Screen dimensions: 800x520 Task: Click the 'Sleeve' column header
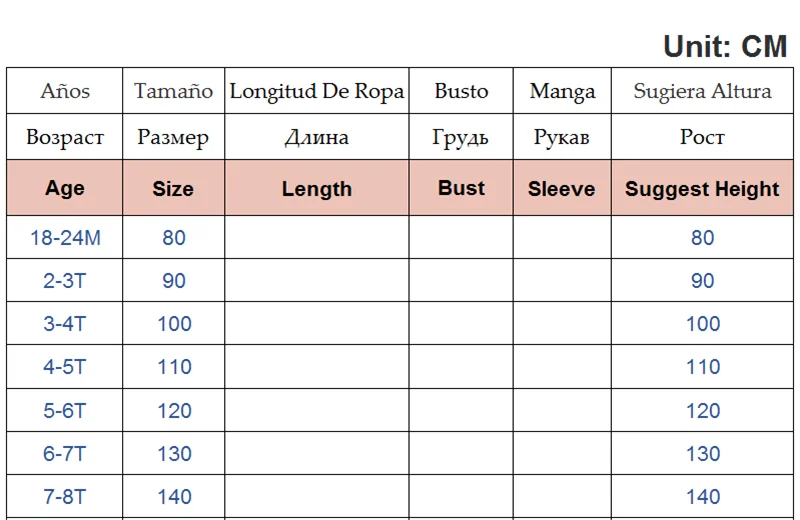(x=562, y=188)
